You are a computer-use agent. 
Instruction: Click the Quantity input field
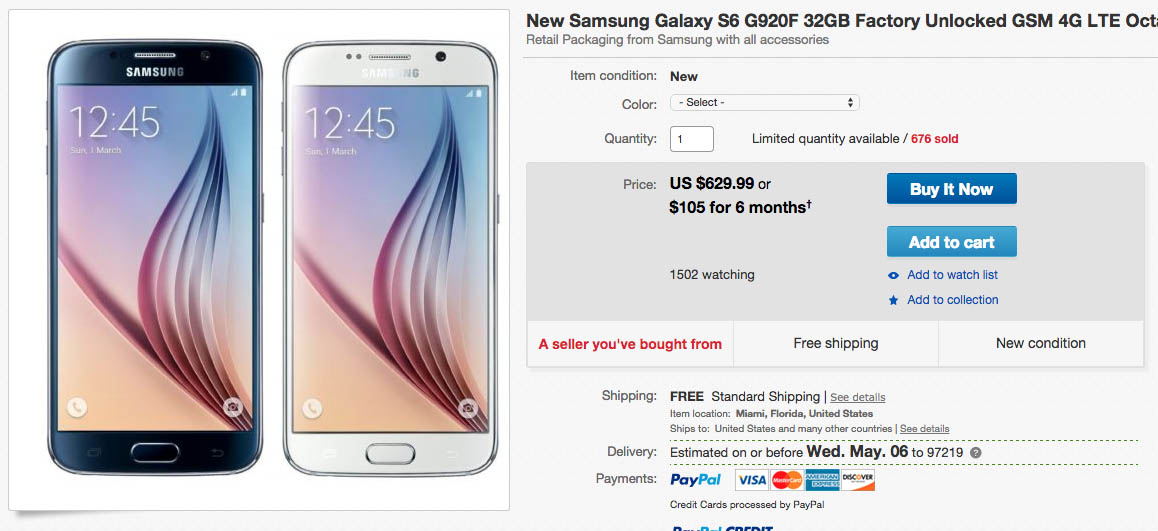tap(691, 139)
